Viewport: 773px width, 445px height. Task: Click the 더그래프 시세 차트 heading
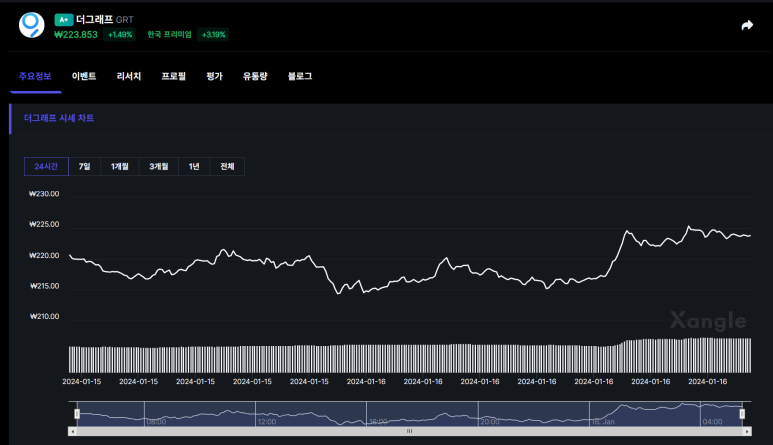click(x=59, y=118)
